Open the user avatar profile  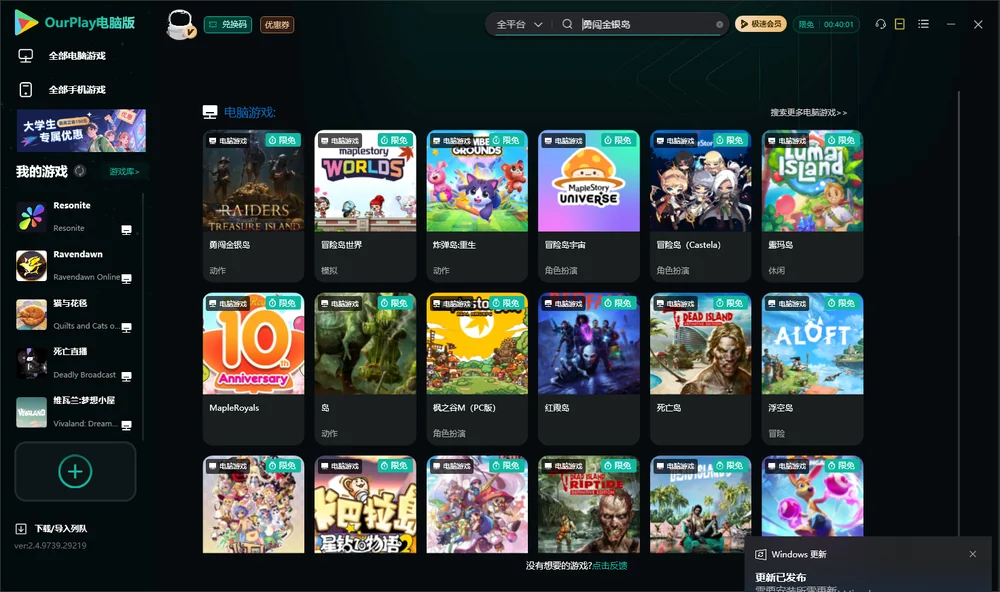pos(180,24)
